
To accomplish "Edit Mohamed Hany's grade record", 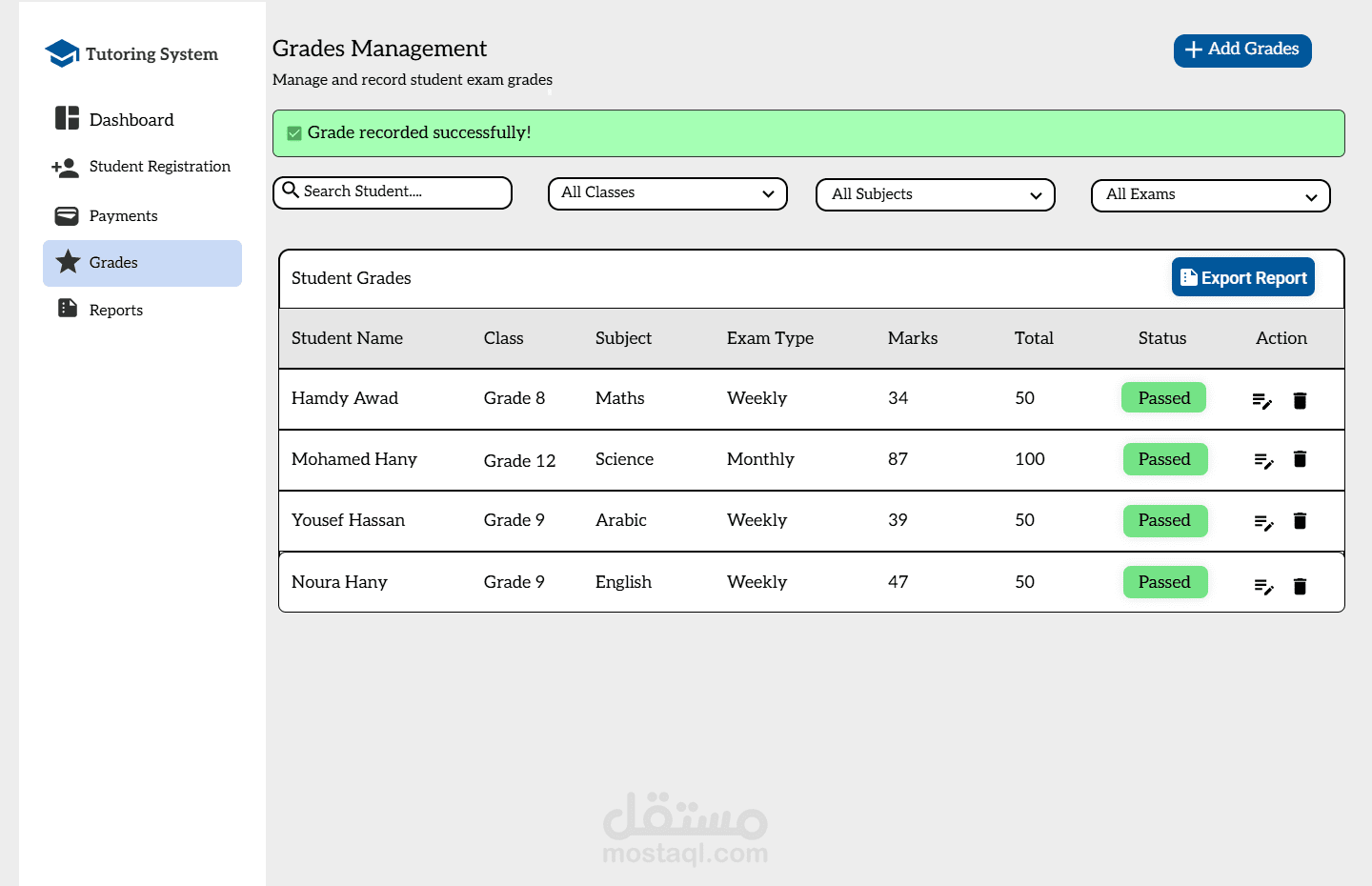I will 1264,461.
